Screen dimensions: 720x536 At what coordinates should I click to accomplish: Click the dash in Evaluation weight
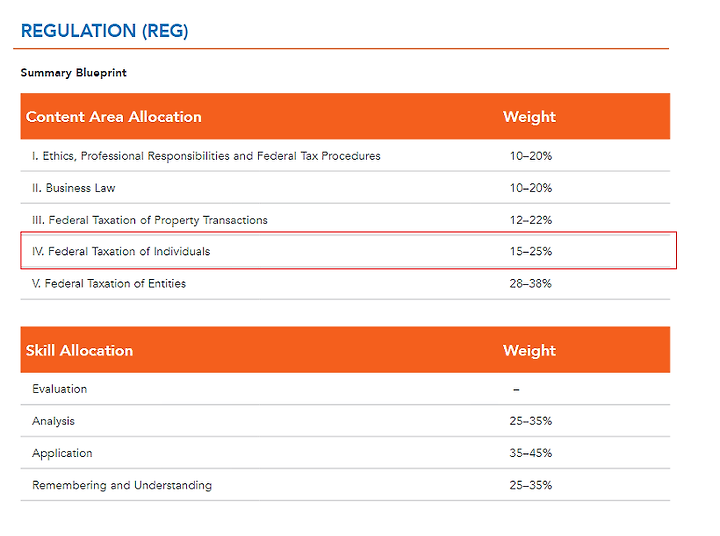[x=517, y=389]
